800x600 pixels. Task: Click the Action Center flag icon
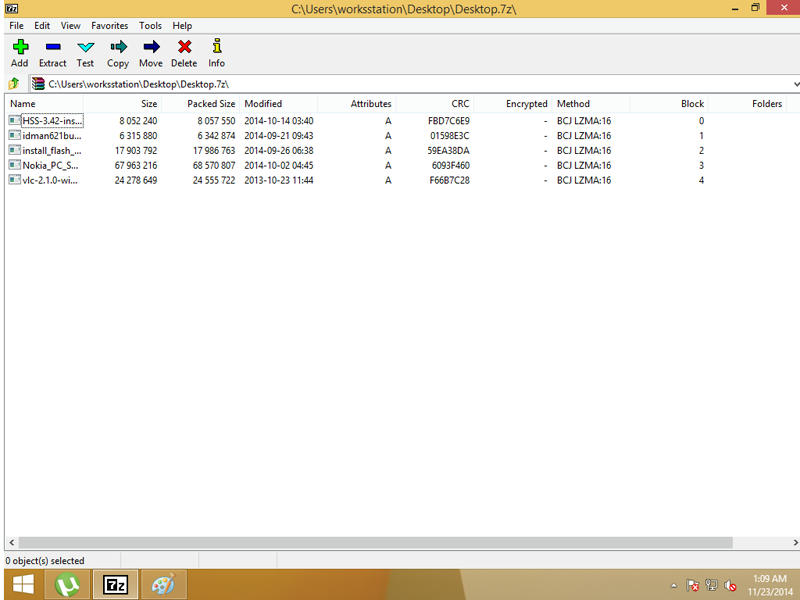tap(692, 585)
